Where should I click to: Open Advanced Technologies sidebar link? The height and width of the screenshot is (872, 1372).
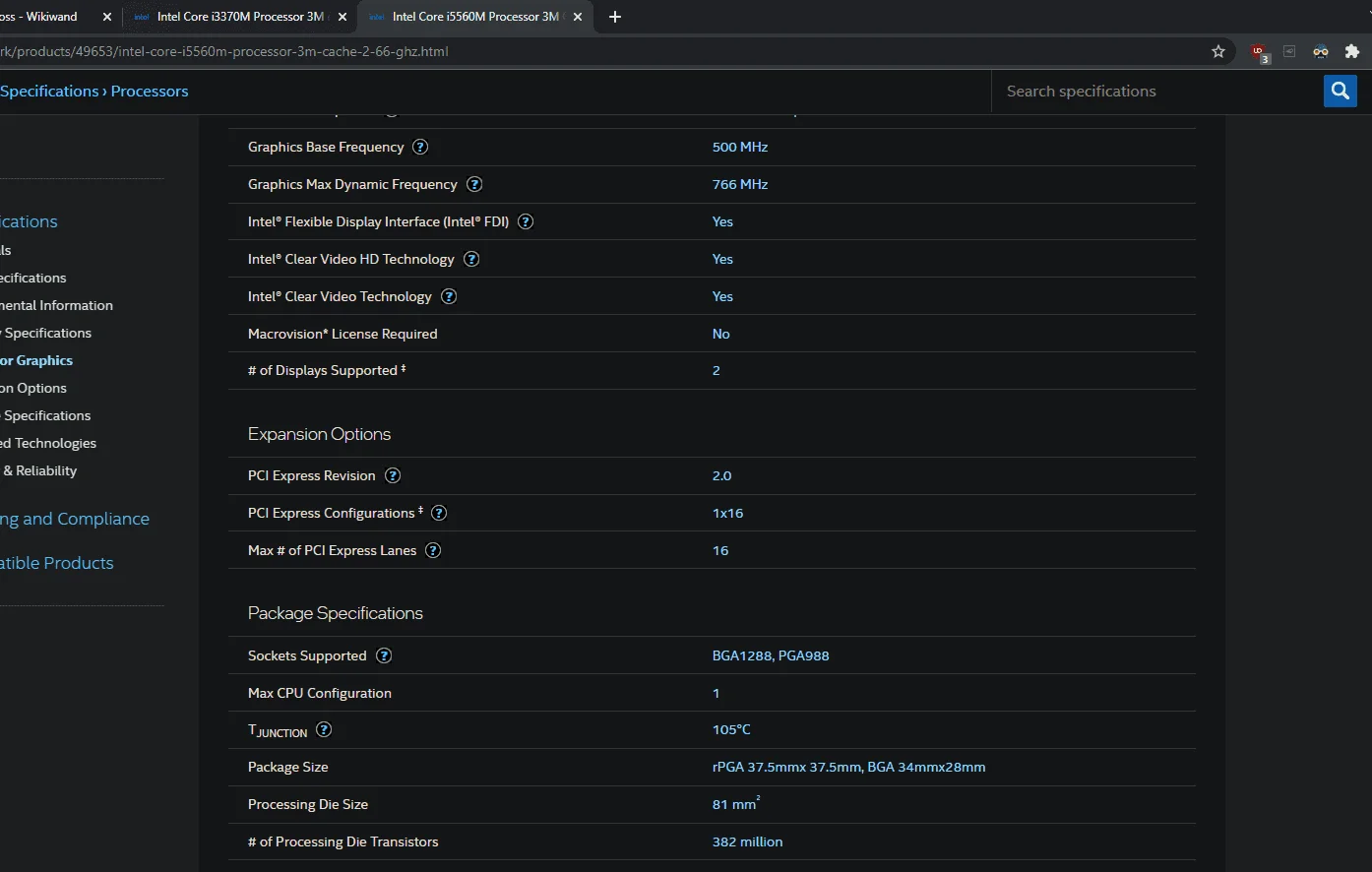[48, 443]
